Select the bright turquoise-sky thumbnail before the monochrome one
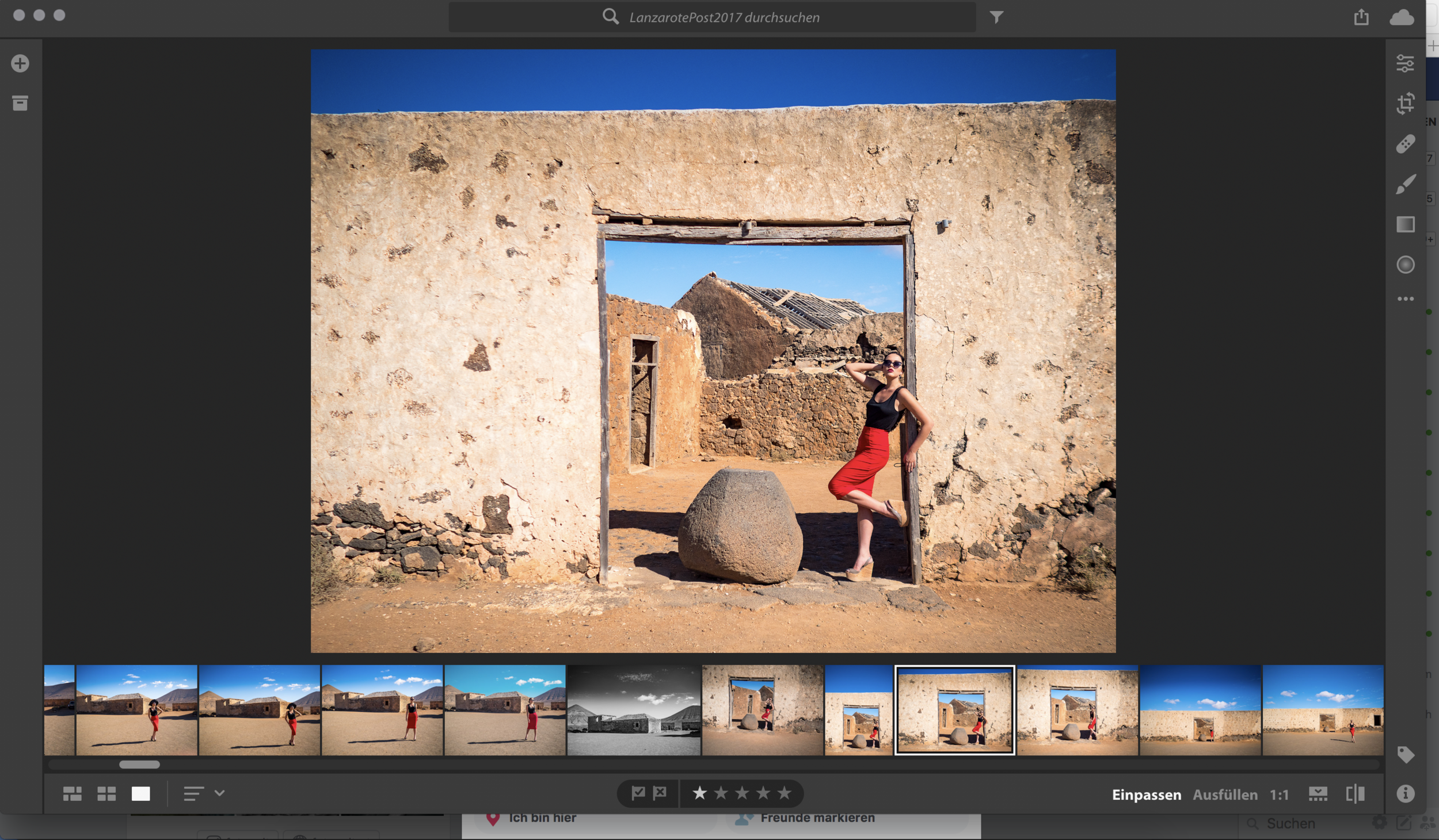Image resolution: width=1439 pixels, height=840 pixels. [x=505, y=710]
